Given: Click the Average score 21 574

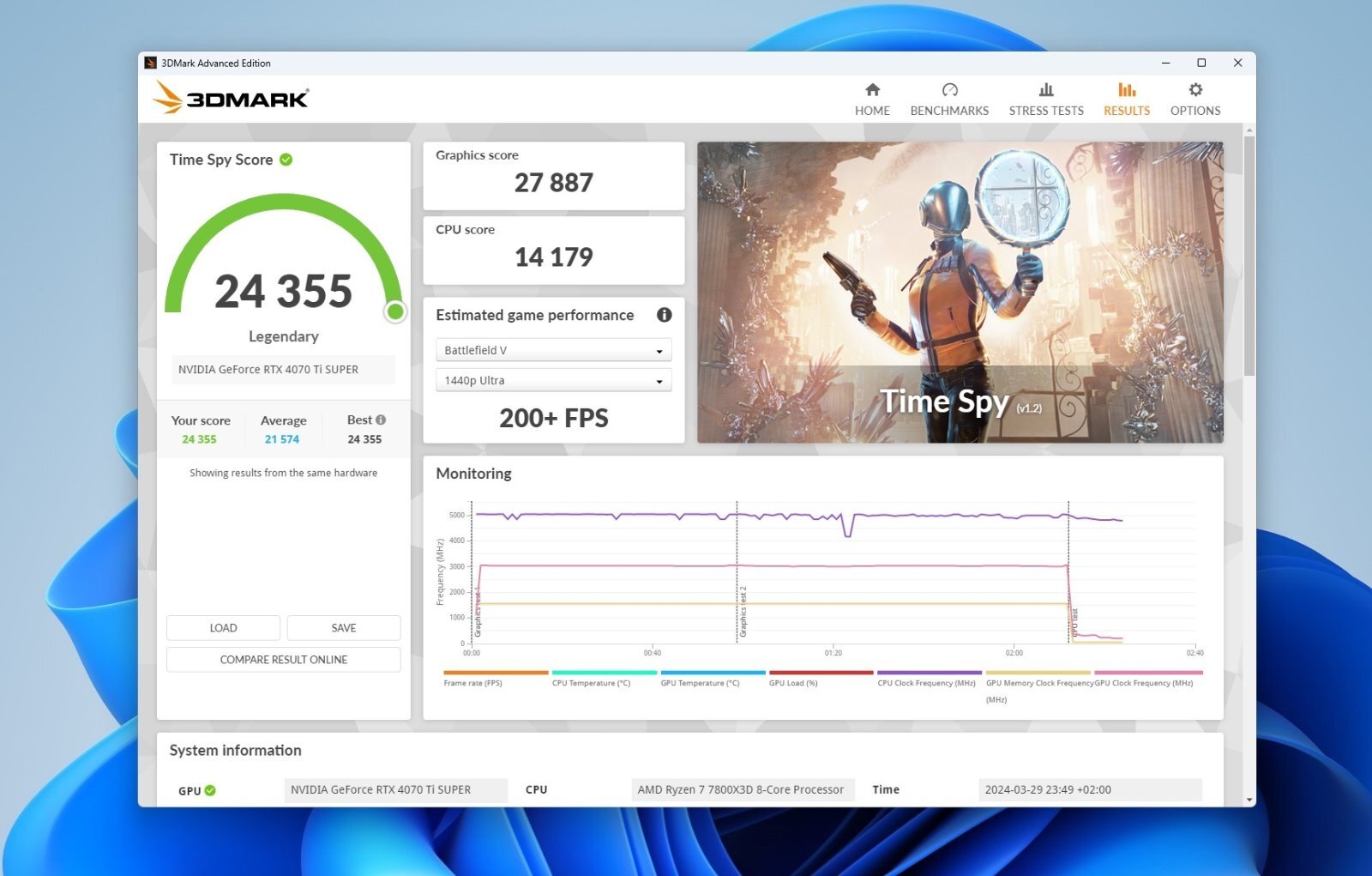Looking at the screenshot, I should (282, 439).
